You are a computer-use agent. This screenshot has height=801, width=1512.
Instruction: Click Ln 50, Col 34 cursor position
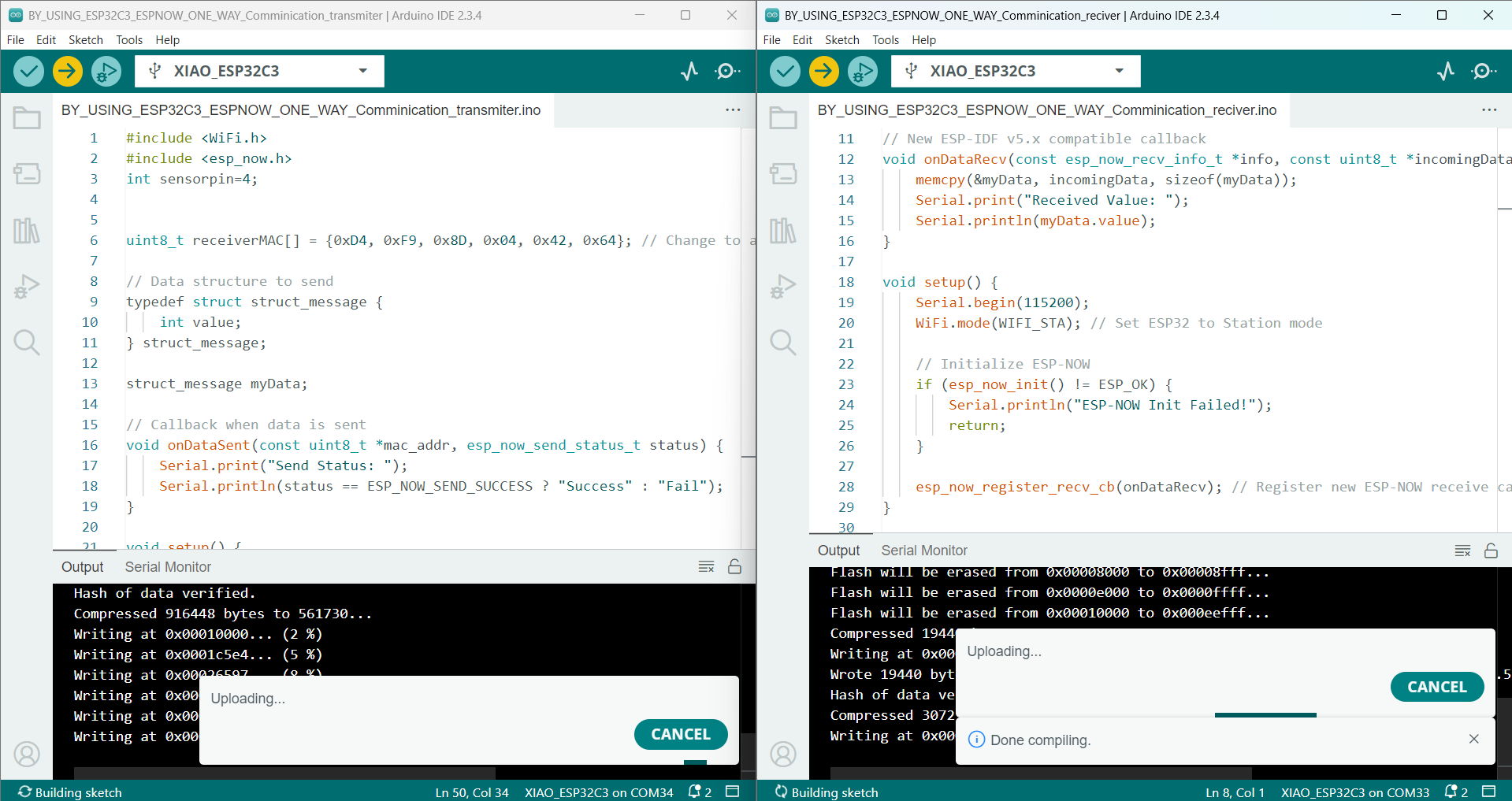click(472, 792)
